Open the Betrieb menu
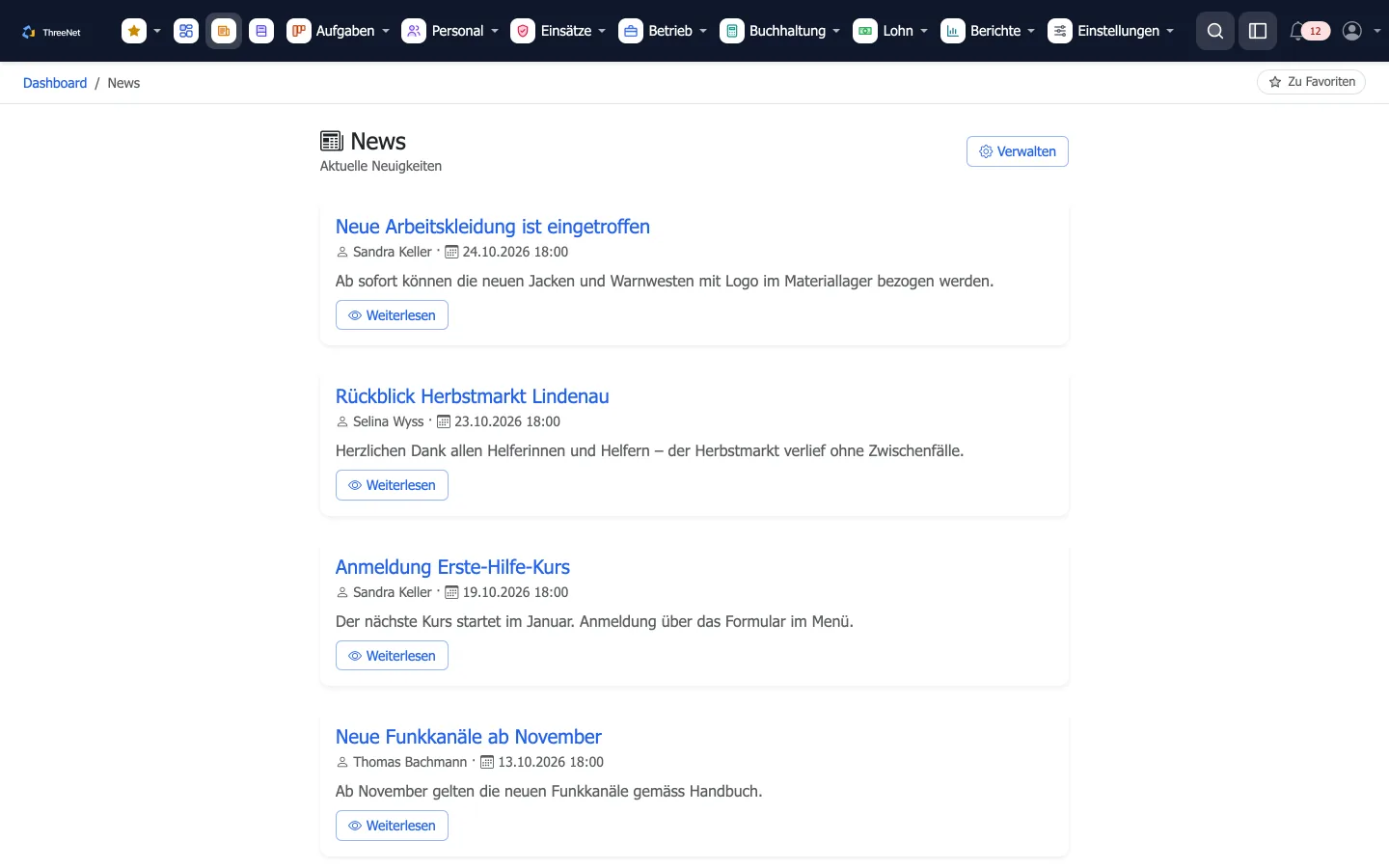The image size is (1389, 868). [x=663, y=31]
